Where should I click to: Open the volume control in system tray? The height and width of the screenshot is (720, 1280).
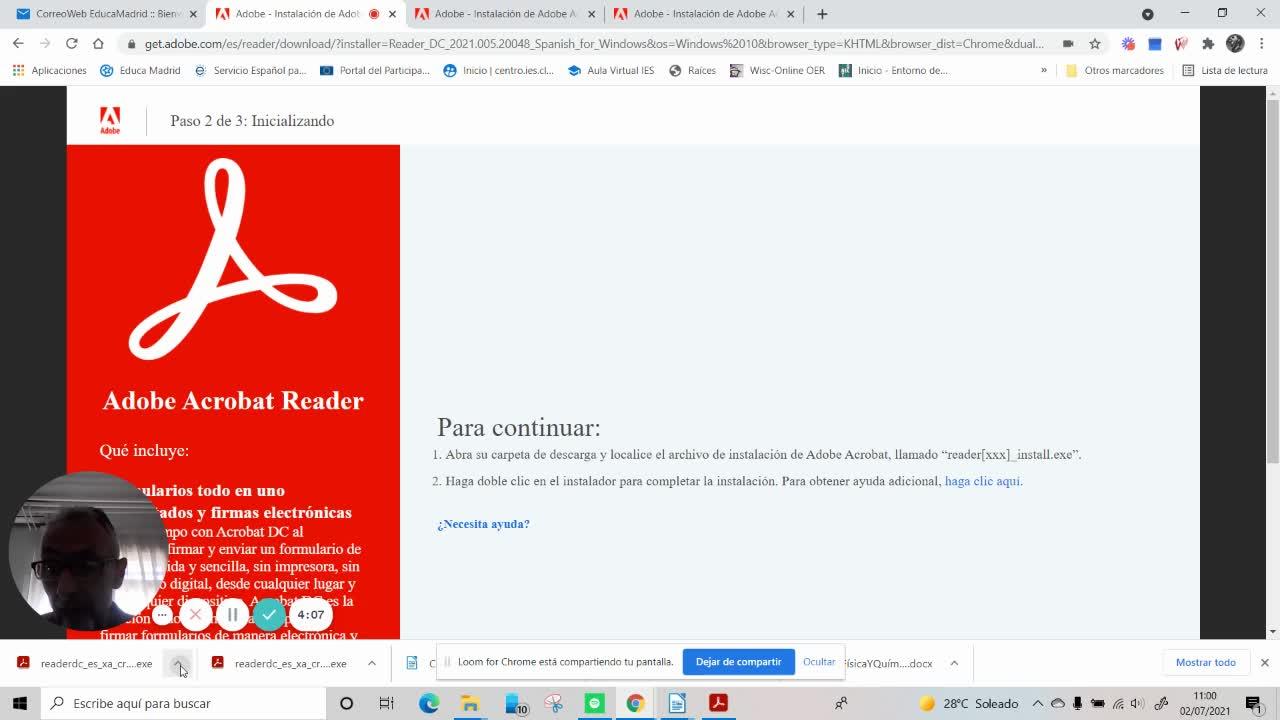(x=1138, y=703)
